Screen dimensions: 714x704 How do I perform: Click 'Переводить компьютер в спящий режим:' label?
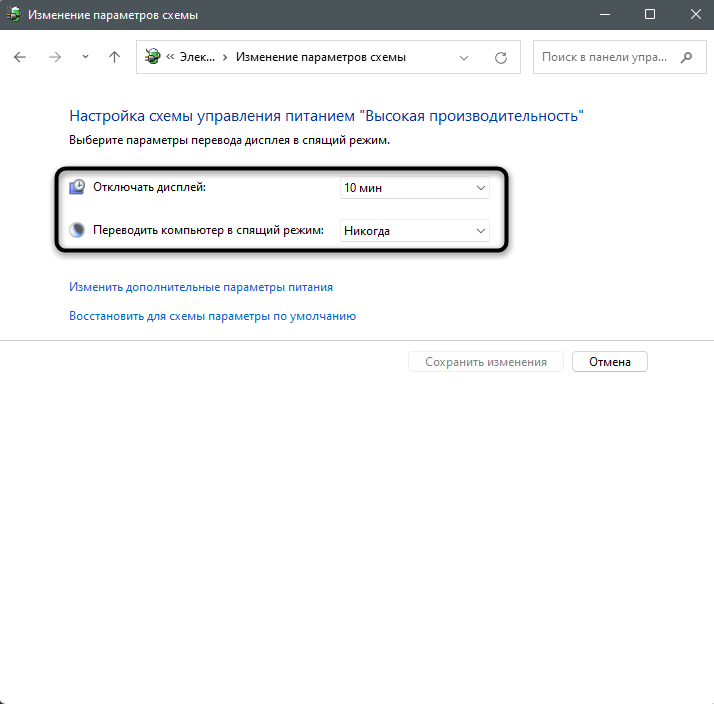[208, 230]
